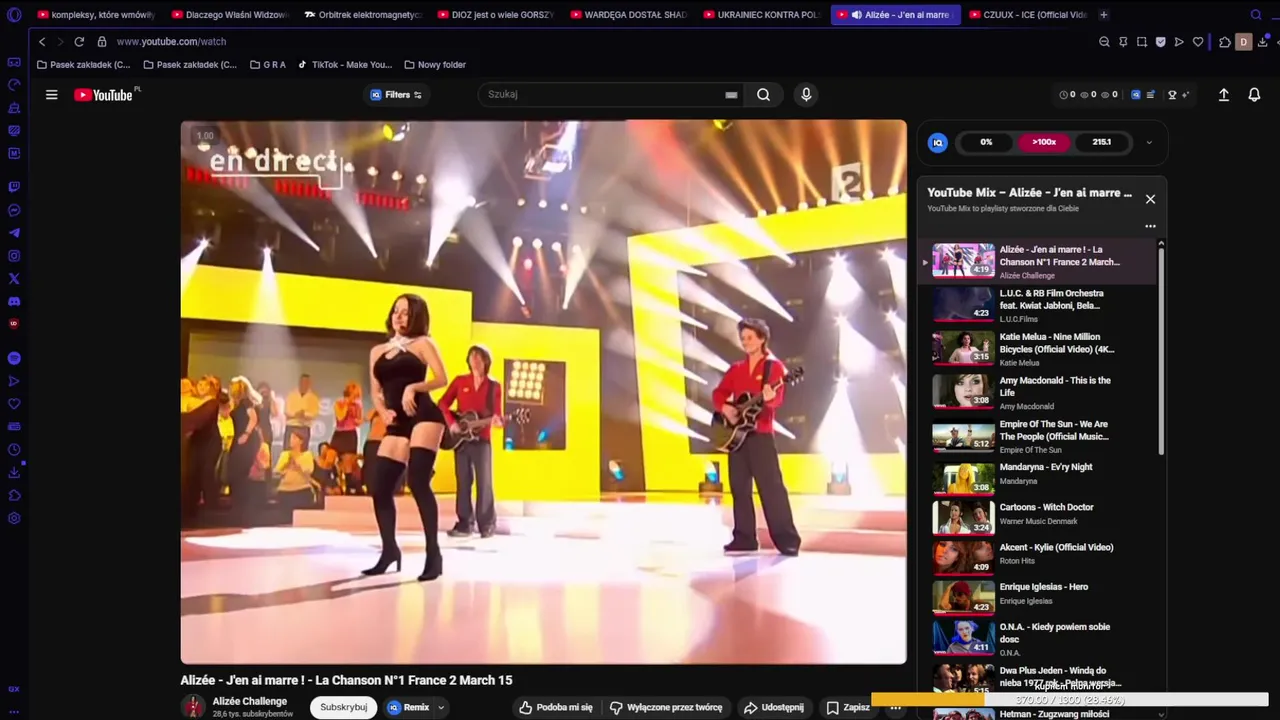Viewport: 1280px width, 720px height.
Task: Open Spotify from the Opera sidebar
Action: pos(14,358)
